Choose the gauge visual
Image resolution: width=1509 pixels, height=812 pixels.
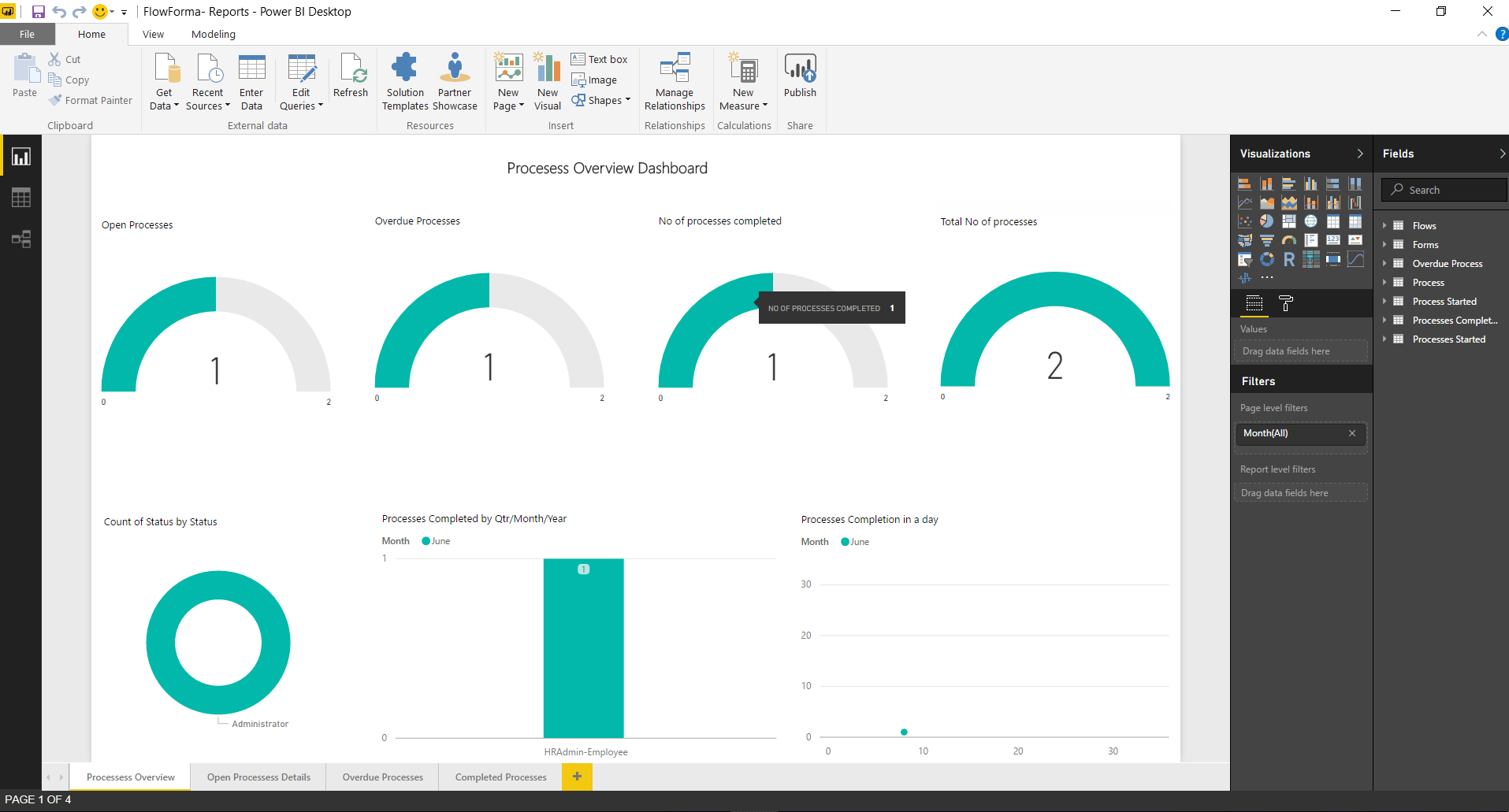[1288, 240]
